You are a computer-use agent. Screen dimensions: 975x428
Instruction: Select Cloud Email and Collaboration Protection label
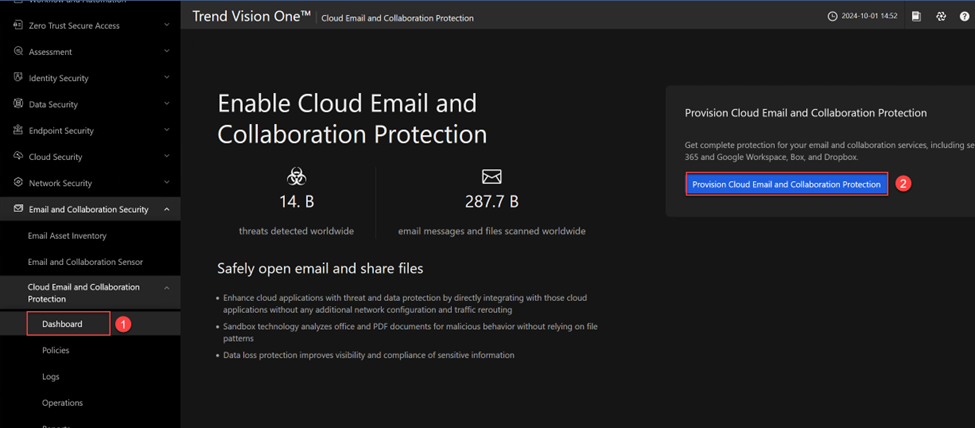click(x=84, y=293)
